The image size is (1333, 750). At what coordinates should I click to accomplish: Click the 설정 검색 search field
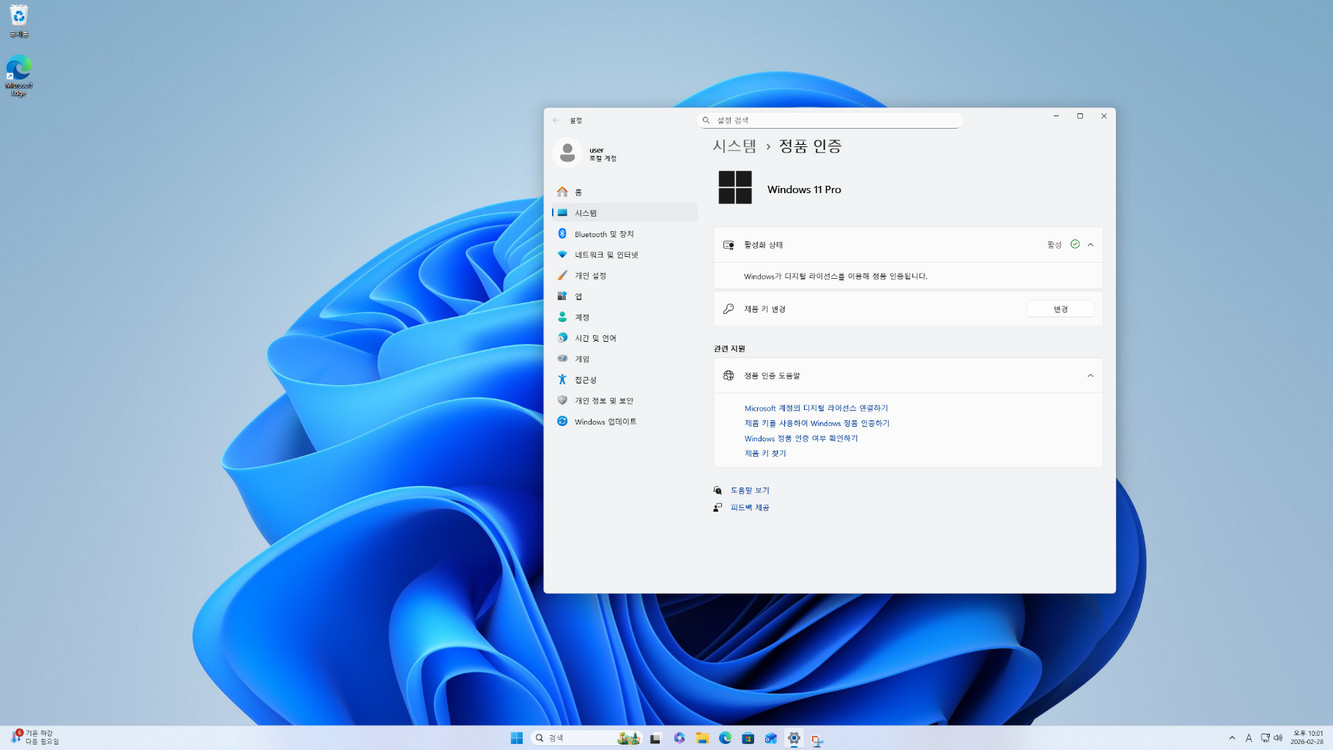click(830, 120)
